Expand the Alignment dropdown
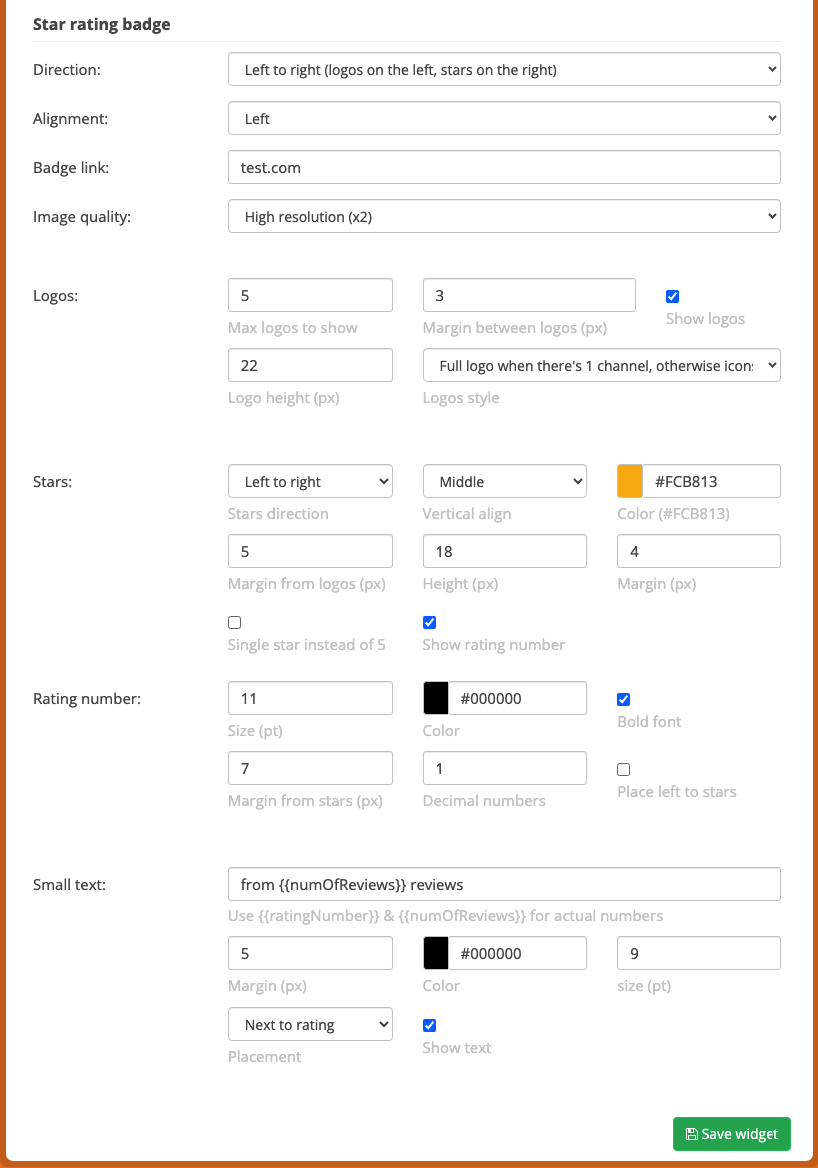Viewport: 818px width, 1168px height. (504, 118)
